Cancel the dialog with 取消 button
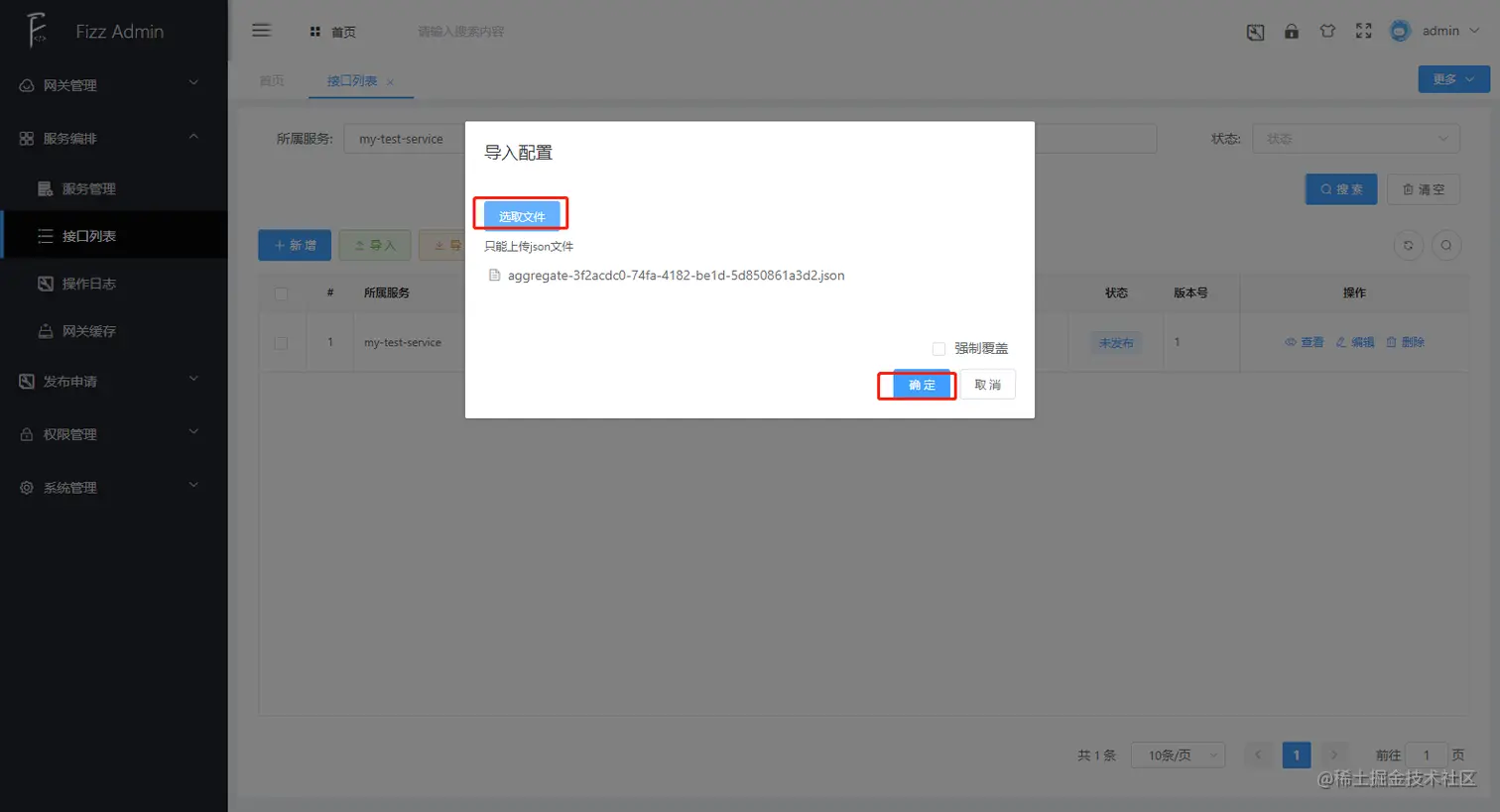1500x812 pixels. (x=987, y=385)
